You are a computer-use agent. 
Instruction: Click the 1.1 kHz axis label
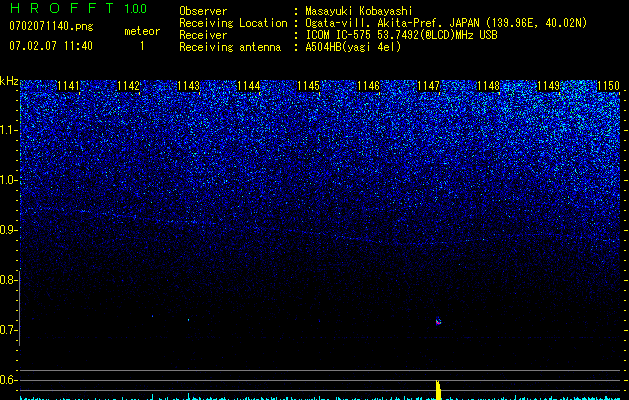pyautogui.click(x=8, y=130)
